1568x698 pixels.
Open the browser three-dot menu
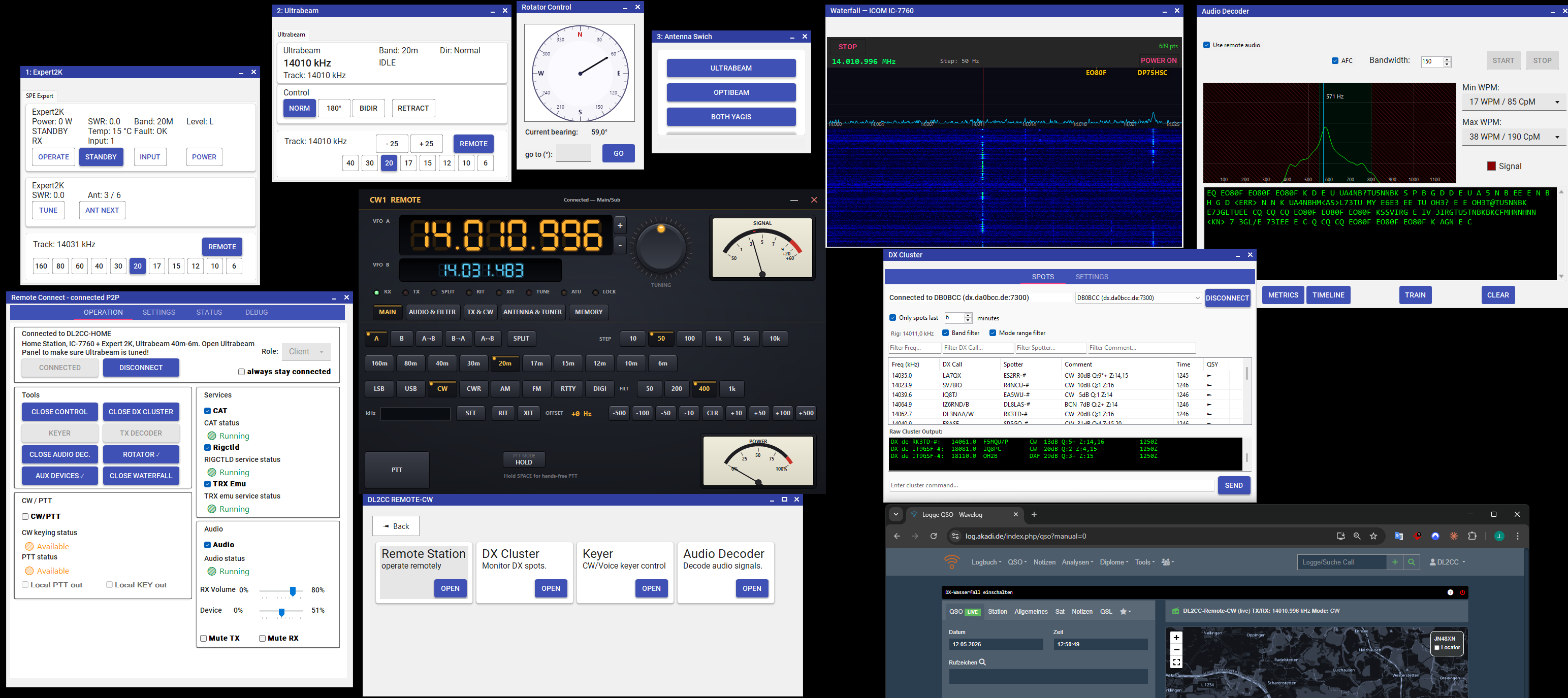(x=1518, y=536)
